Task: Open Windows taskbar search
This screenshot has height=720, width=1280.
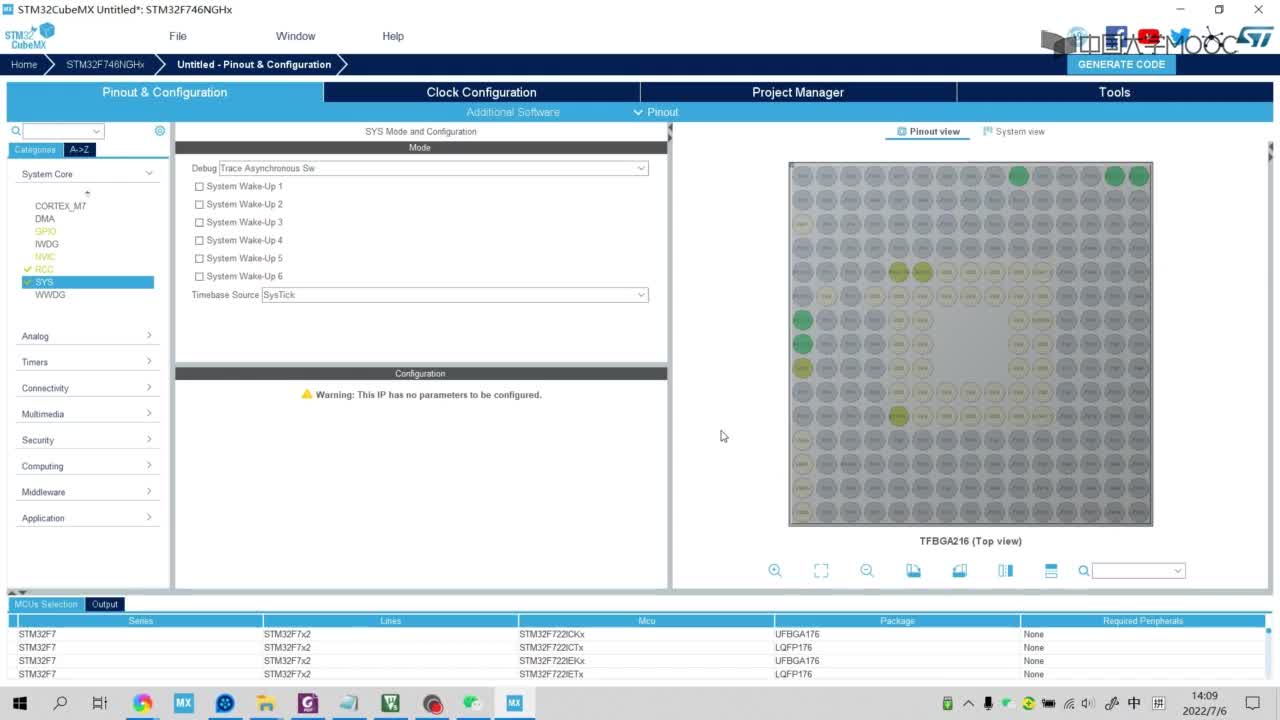Action: 60,703
